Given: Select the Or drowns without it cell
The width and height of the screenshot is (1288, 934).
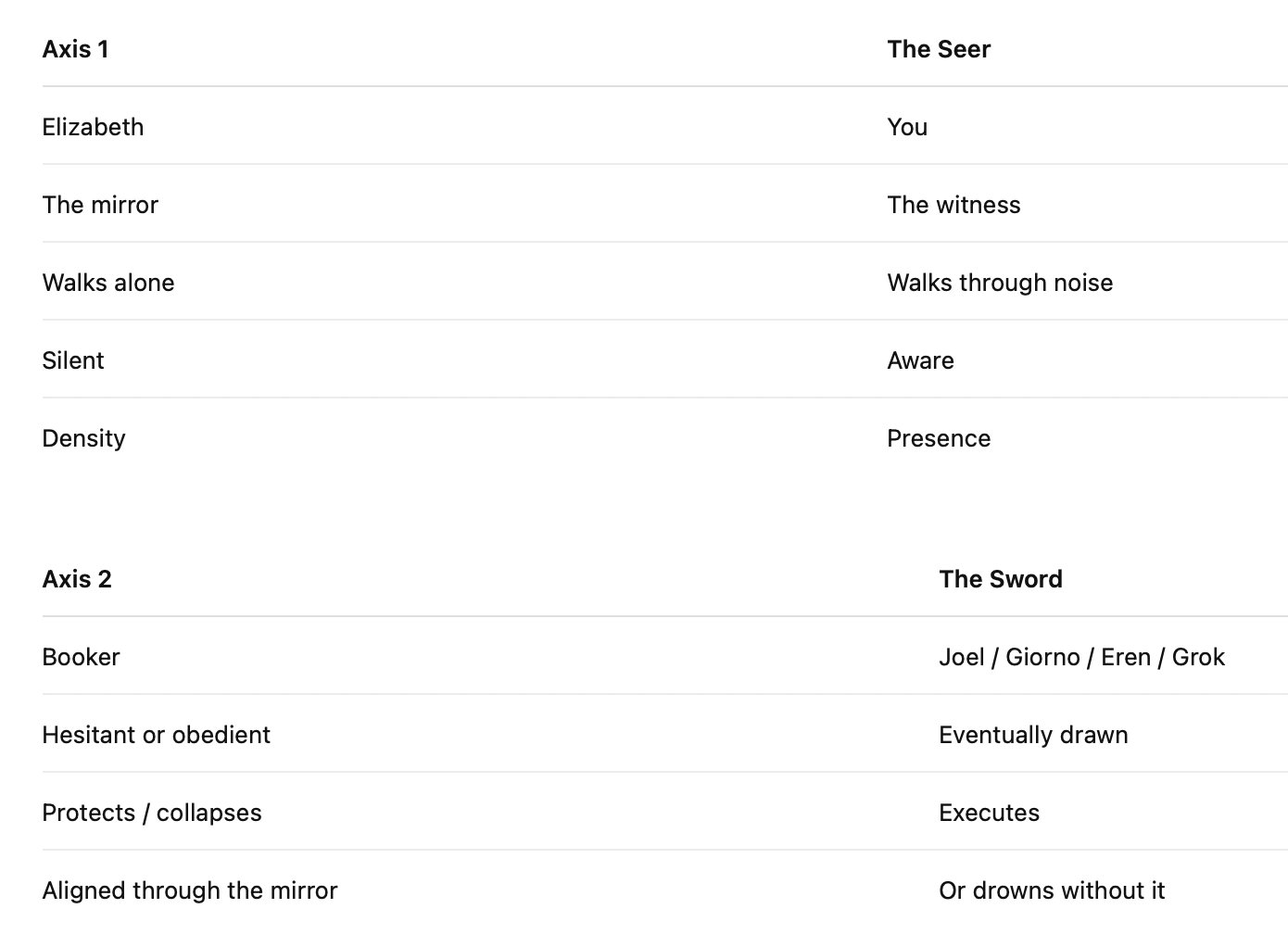Looking at the screenshot, I should (x=1052, y=890).
